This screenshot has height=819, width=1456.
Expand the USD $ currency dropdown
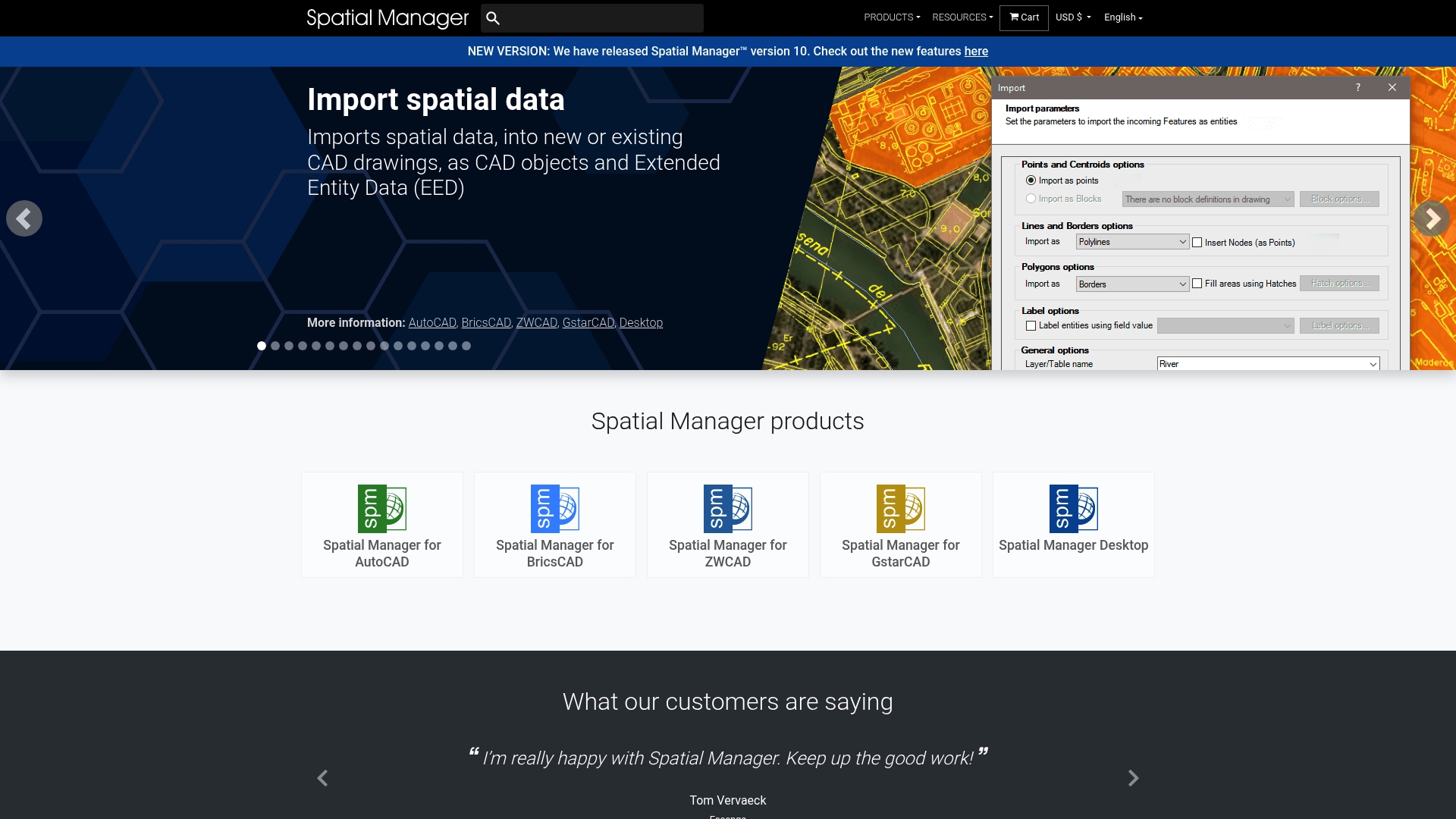[1072, 17]
